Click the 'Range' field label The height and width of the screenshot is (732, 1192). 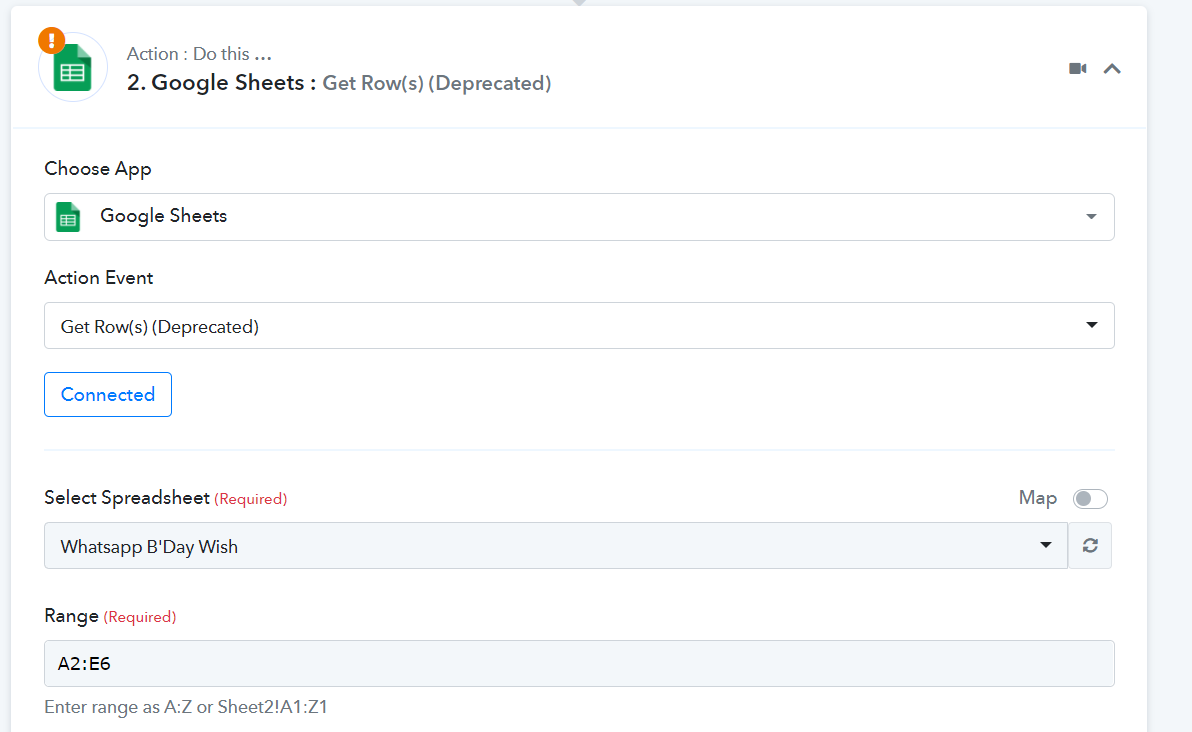pos(71,616)
